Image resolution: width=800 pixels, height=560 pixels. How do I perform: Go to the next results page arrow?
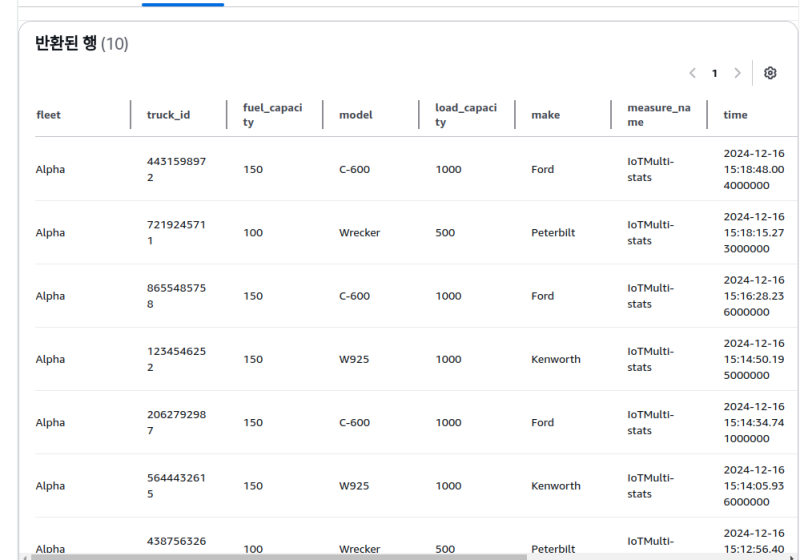tap(738, 73)
